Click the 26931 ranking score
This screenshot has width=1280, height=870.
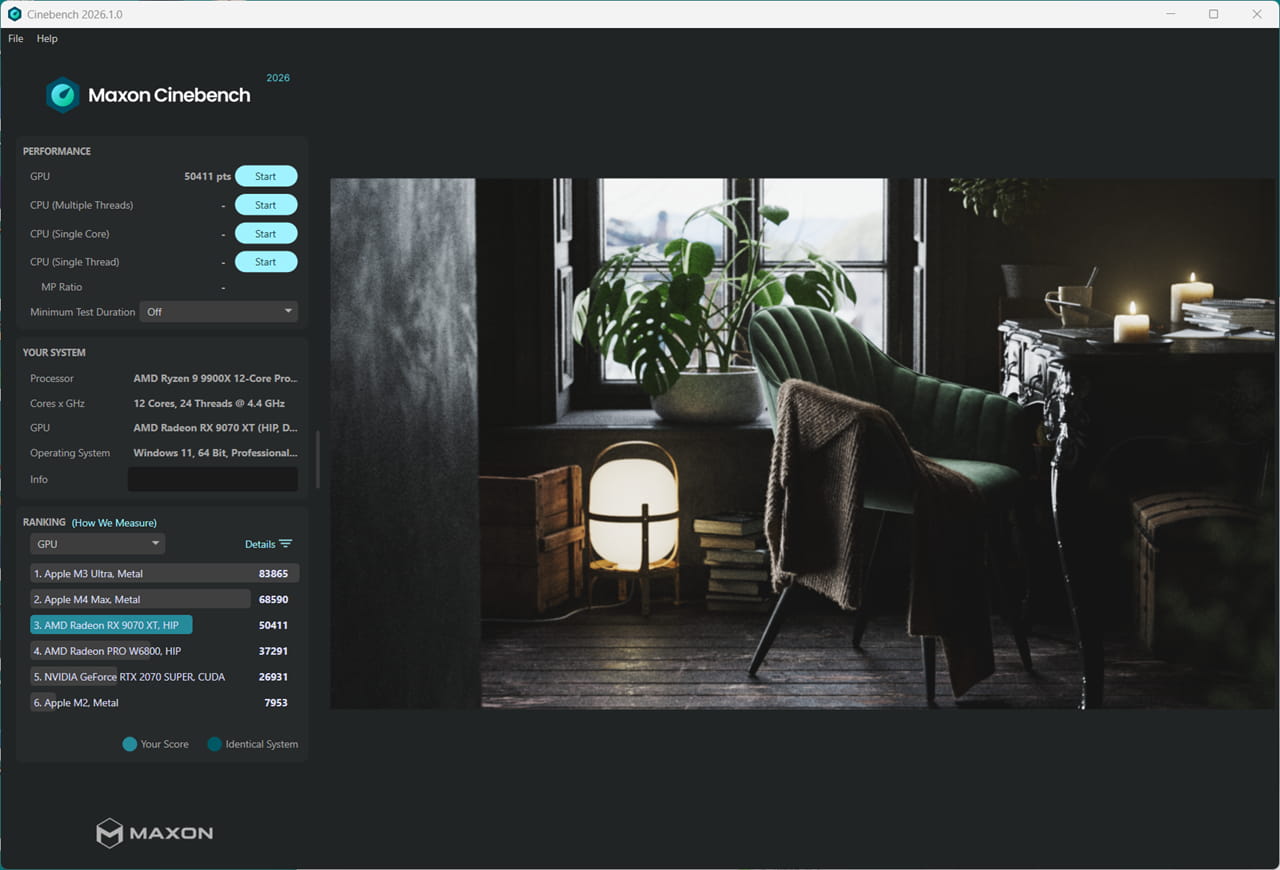(x=273, y=677)
